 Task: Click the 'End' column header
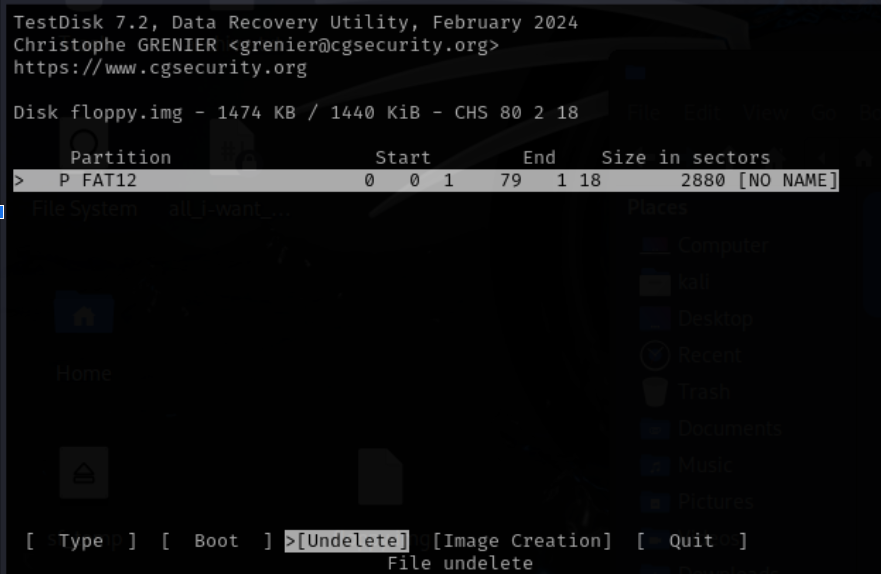click(539, 157)
